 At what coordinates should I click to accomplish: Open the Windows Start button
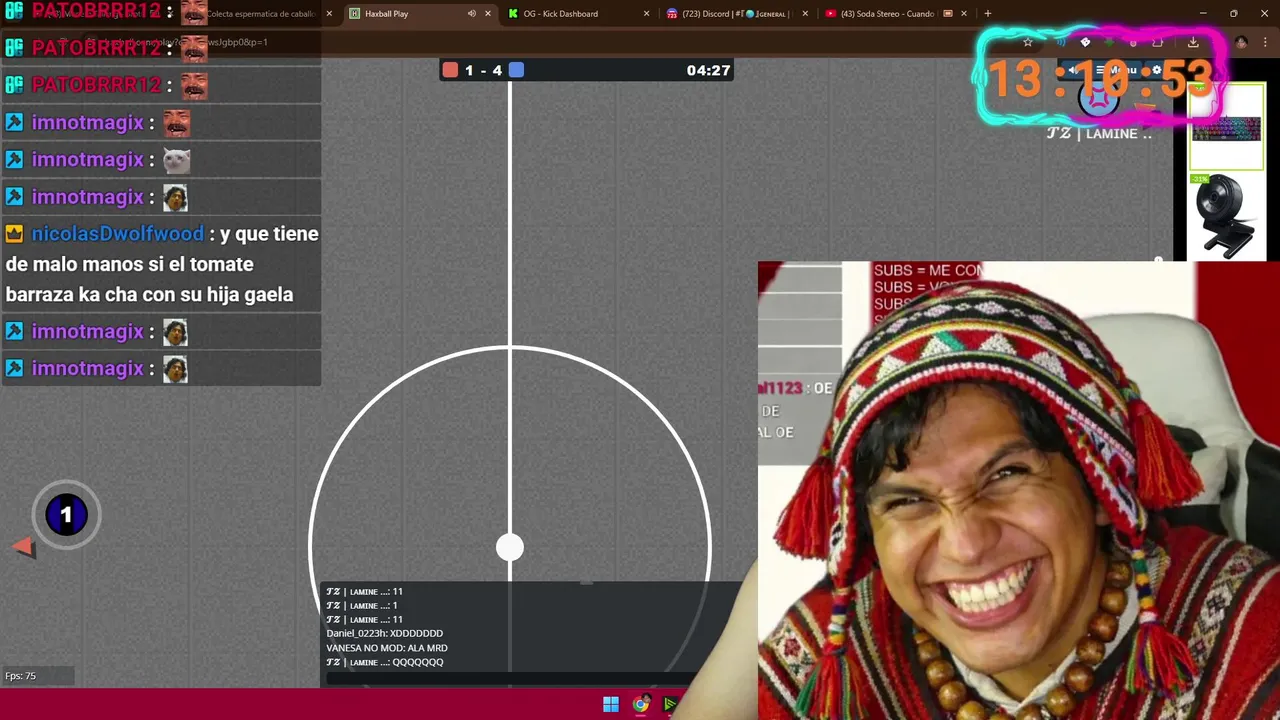tap(611, 704)
